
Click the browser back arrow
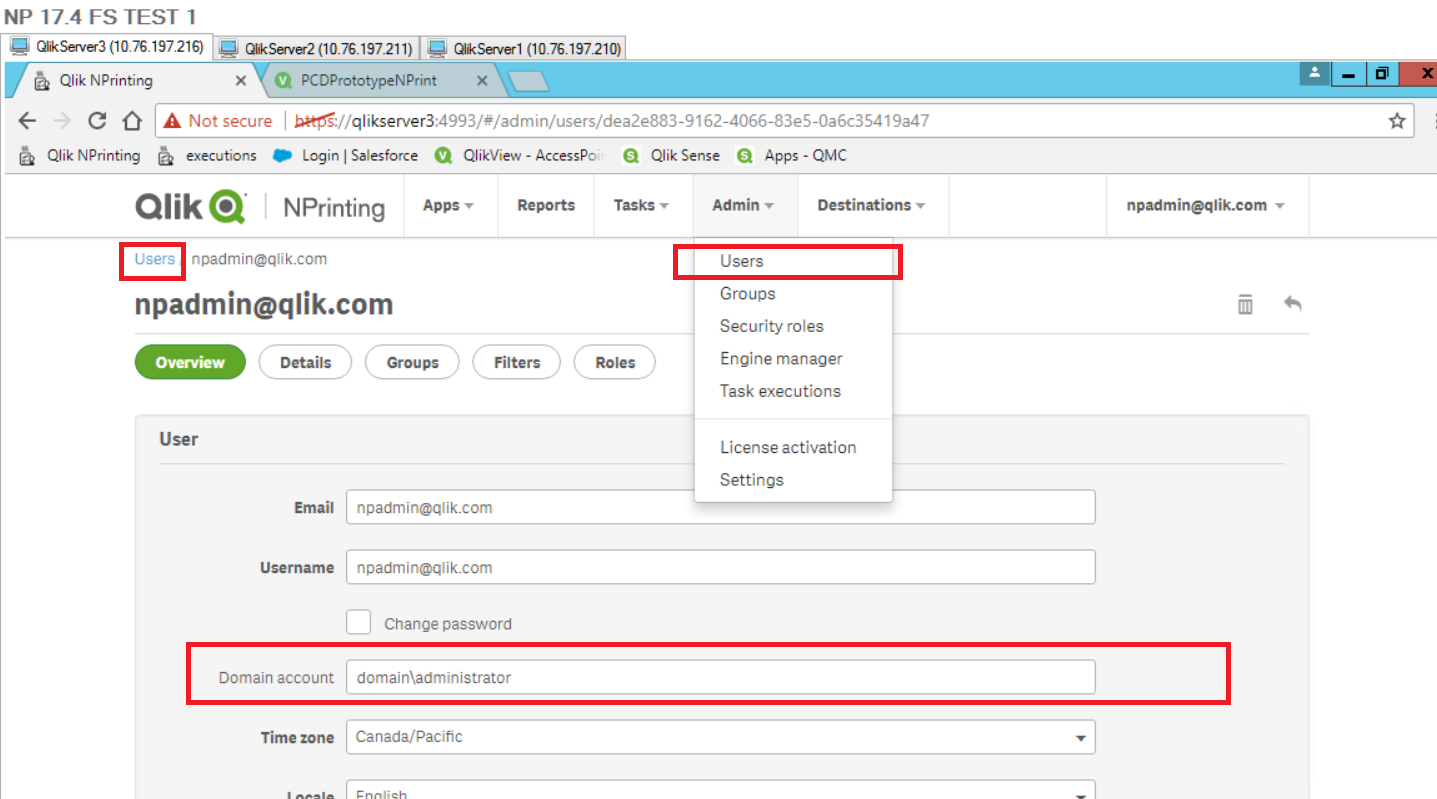(27, 121)
